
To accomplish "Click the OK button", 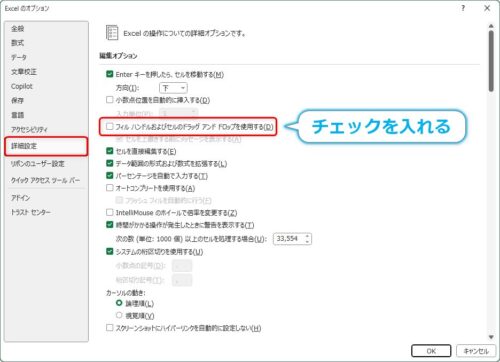I will (x=431, y=351).
